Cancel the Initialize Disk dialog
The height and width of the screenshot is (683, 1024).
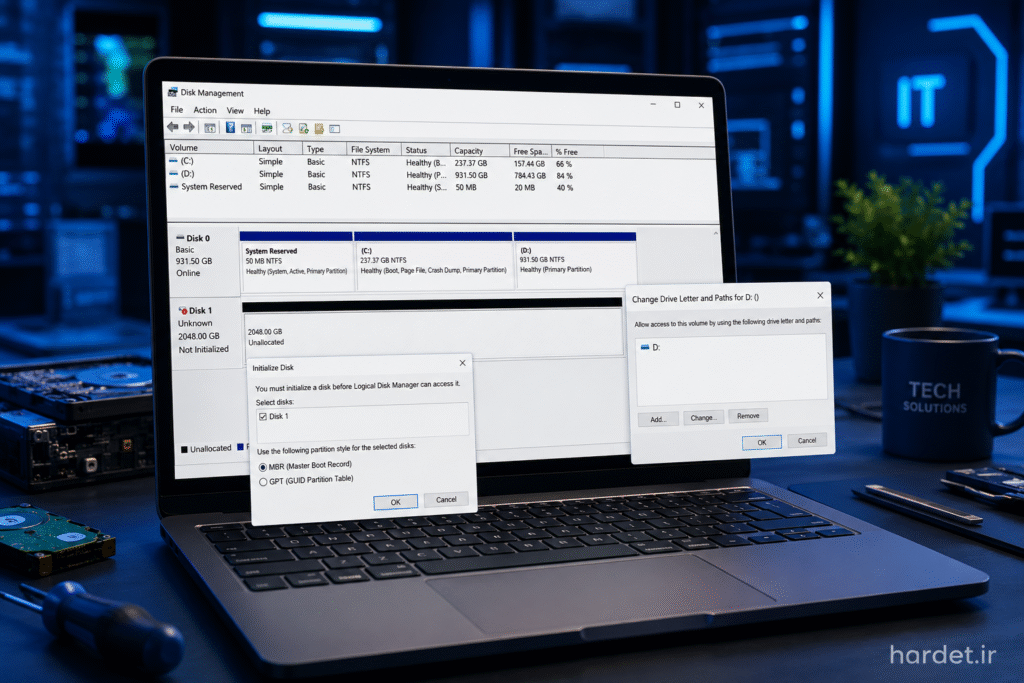[446, 500]
